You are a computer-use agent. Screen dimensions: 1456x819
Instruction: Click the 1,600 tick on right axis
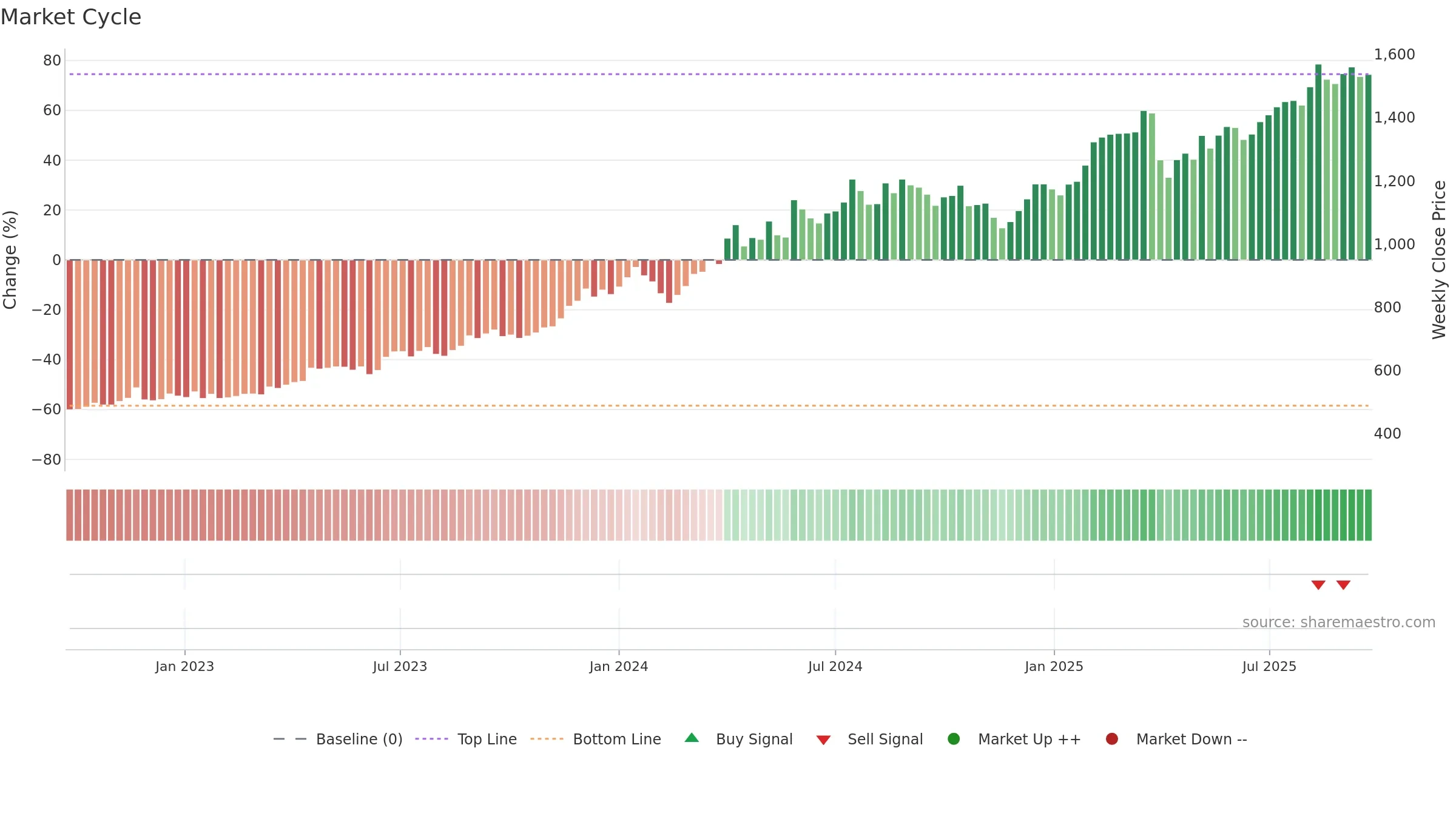click(x=1394, y=55)
